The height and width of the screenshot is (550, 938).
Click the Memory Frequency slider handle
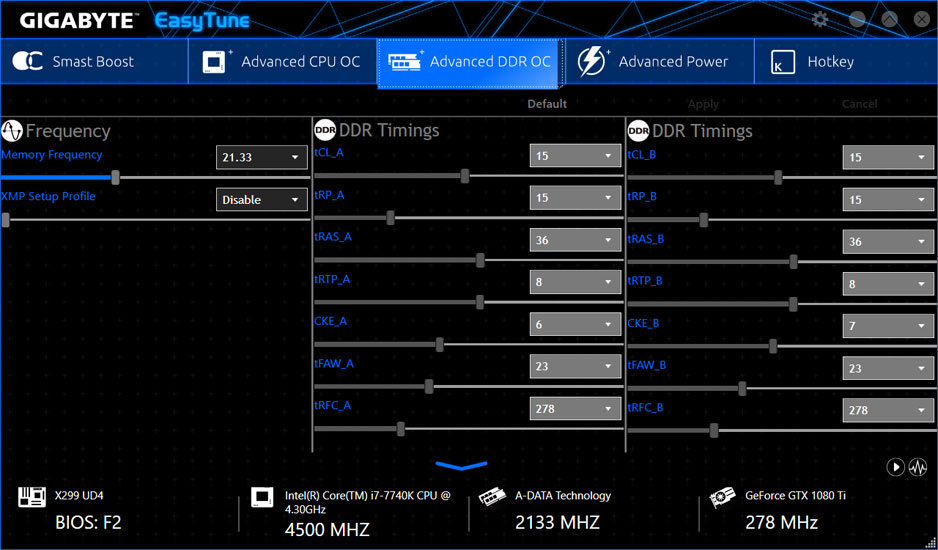click(x=116, y=177)
